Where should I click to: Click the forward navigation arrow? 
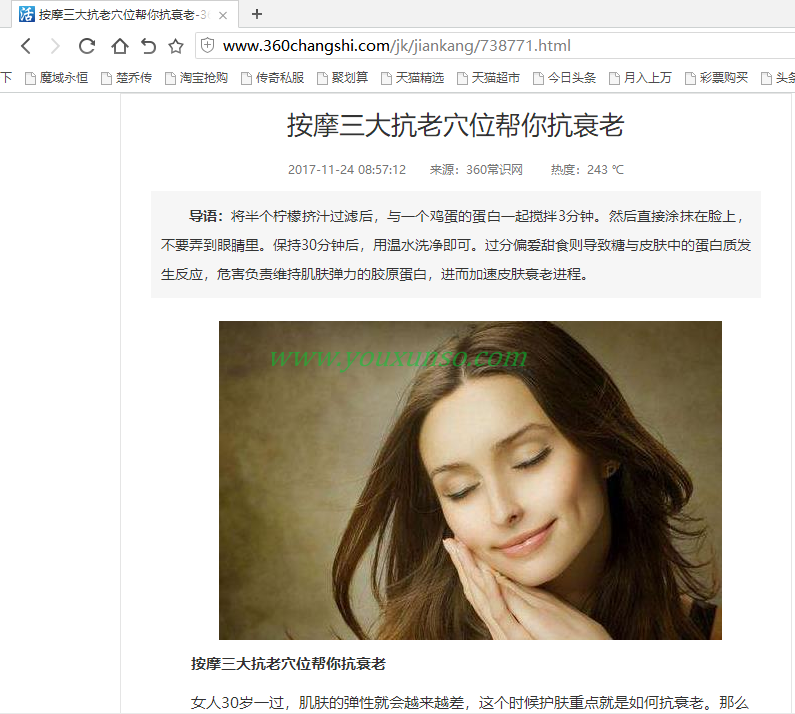coord(55,46)
